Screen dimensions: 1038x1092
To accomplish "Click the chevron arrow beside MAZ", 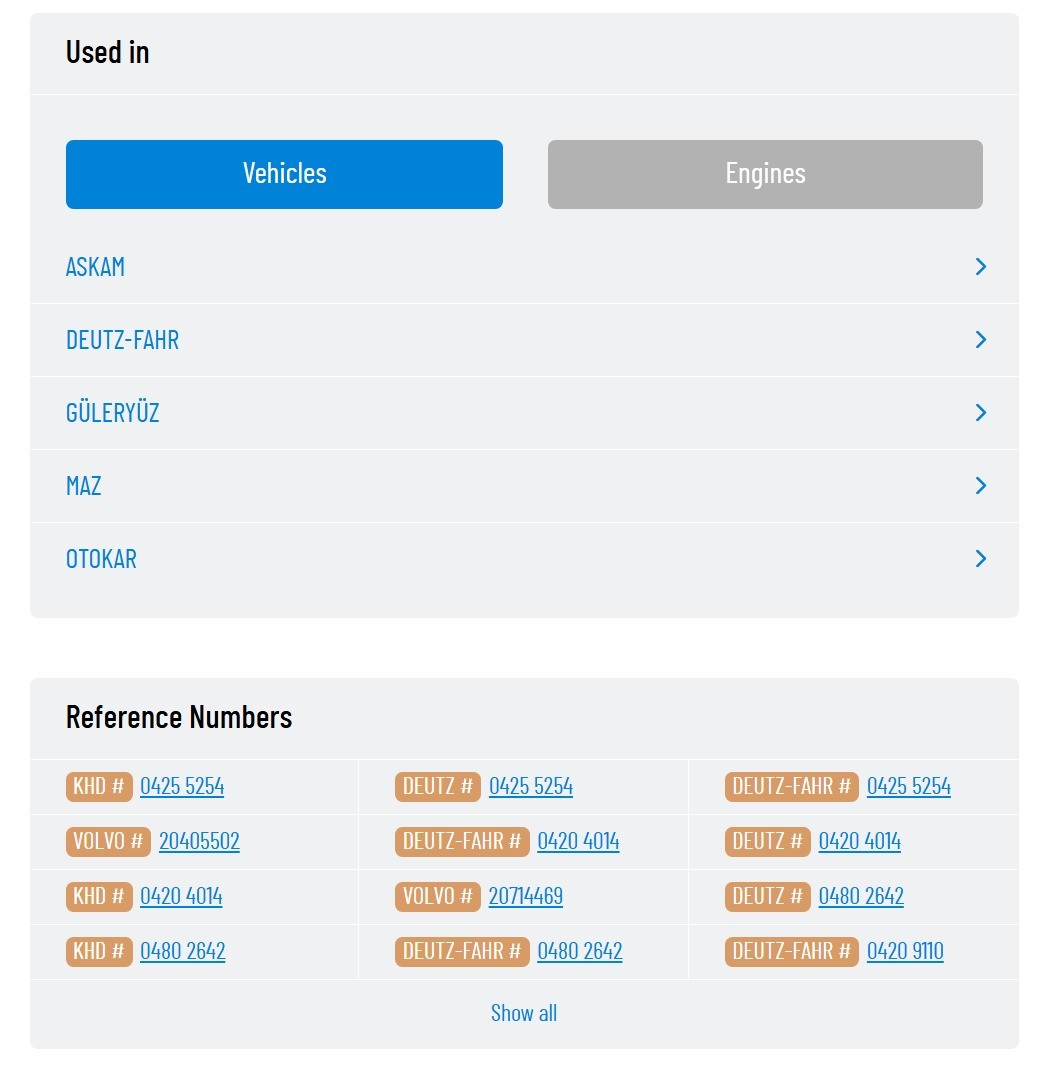I will (x=980, y=486).
